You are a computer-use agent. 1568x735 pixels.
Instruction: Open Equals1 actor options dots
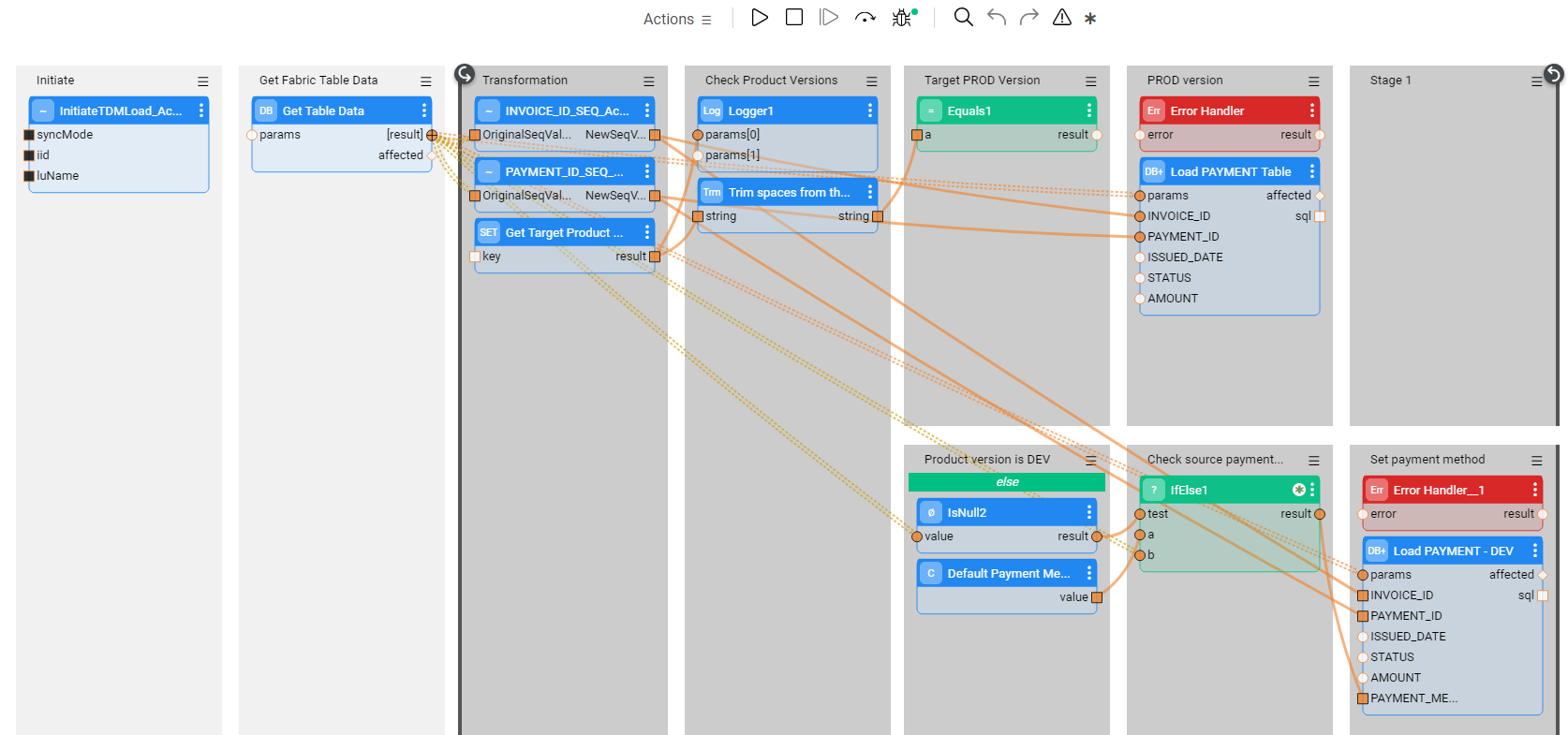point(1089,110)
